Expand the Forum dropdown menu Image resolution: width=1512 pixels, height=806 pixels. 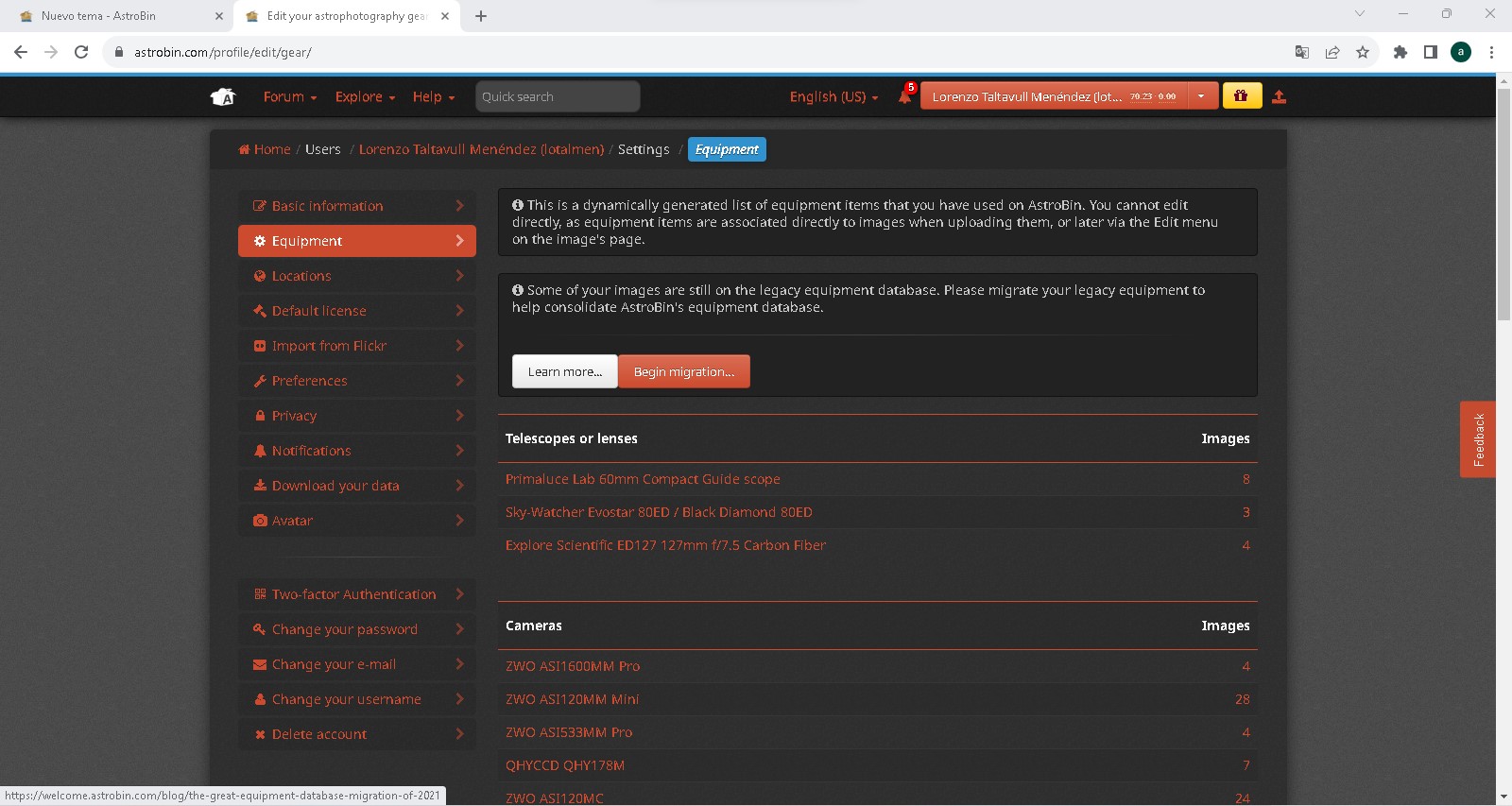(290, 96)
